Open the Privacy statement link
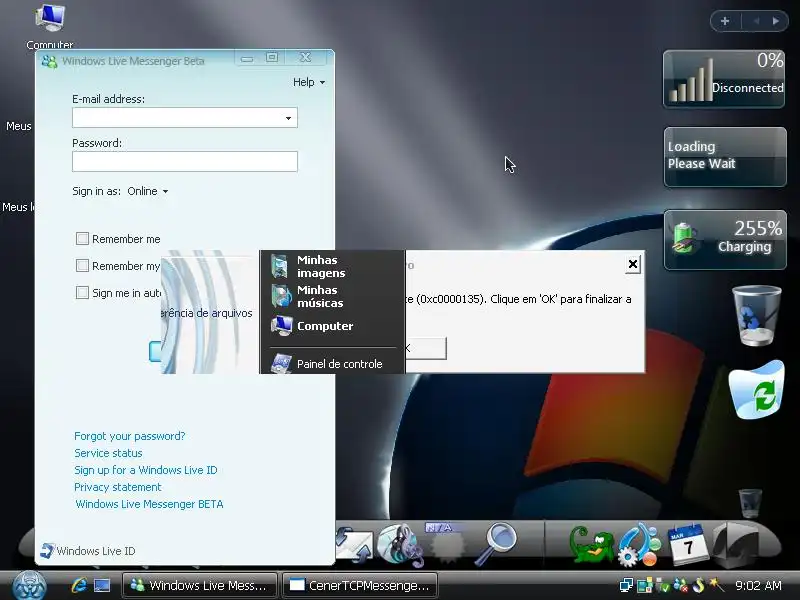Screen dimensions: 800x600 118,487
